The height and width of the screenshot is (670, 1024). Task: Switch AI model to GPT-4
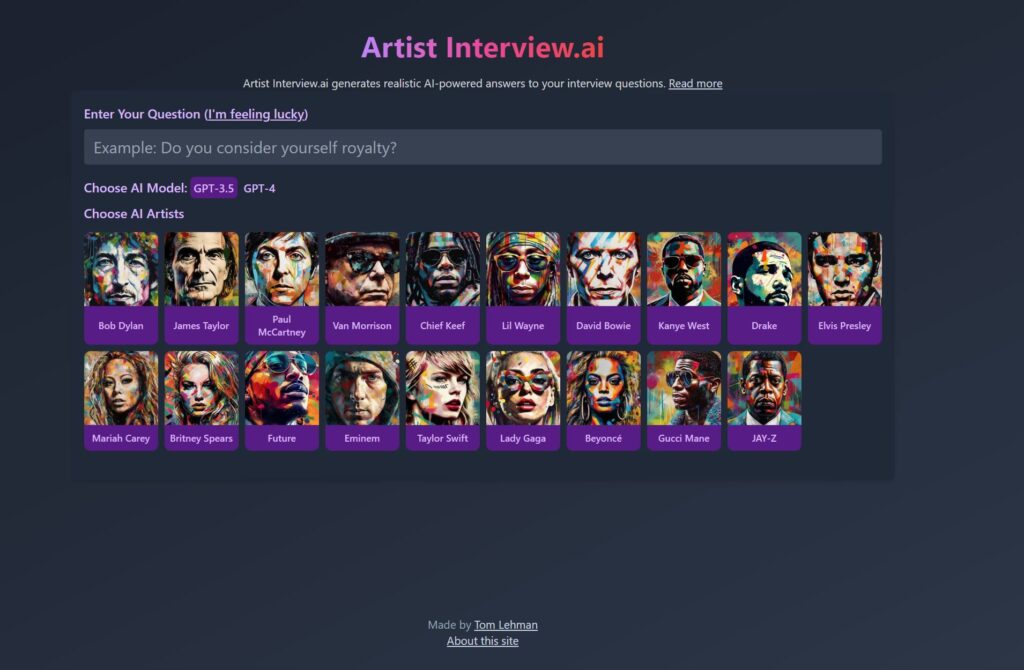[x=259, y=188]
